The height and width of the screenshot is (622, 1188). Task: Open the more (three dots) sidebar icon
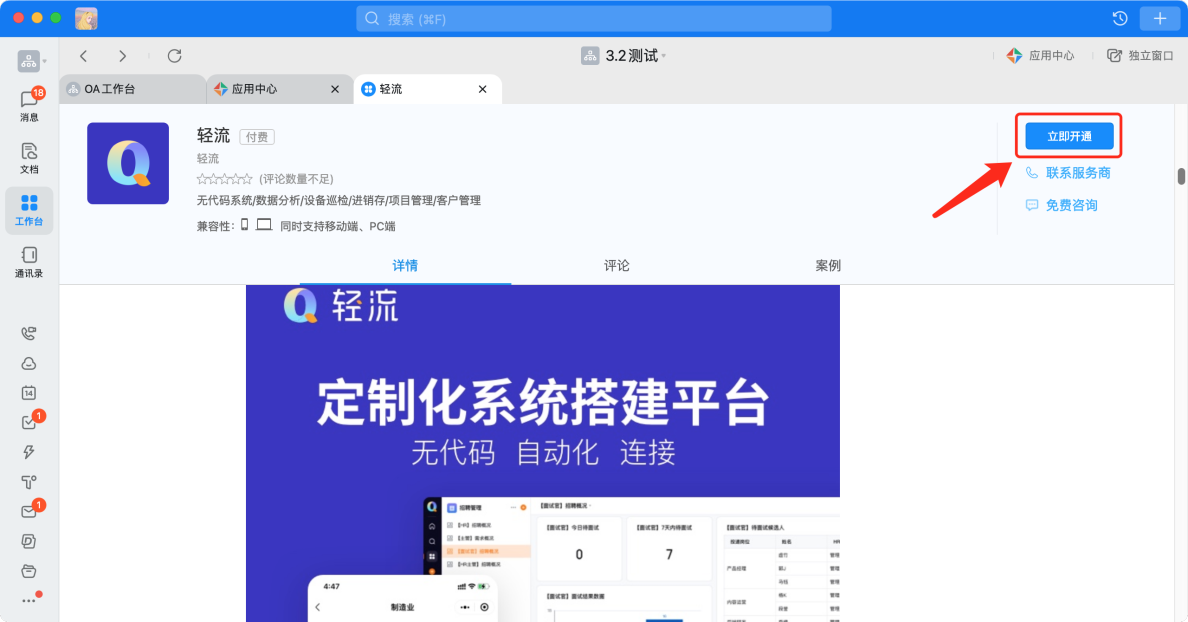coord(29,600)
